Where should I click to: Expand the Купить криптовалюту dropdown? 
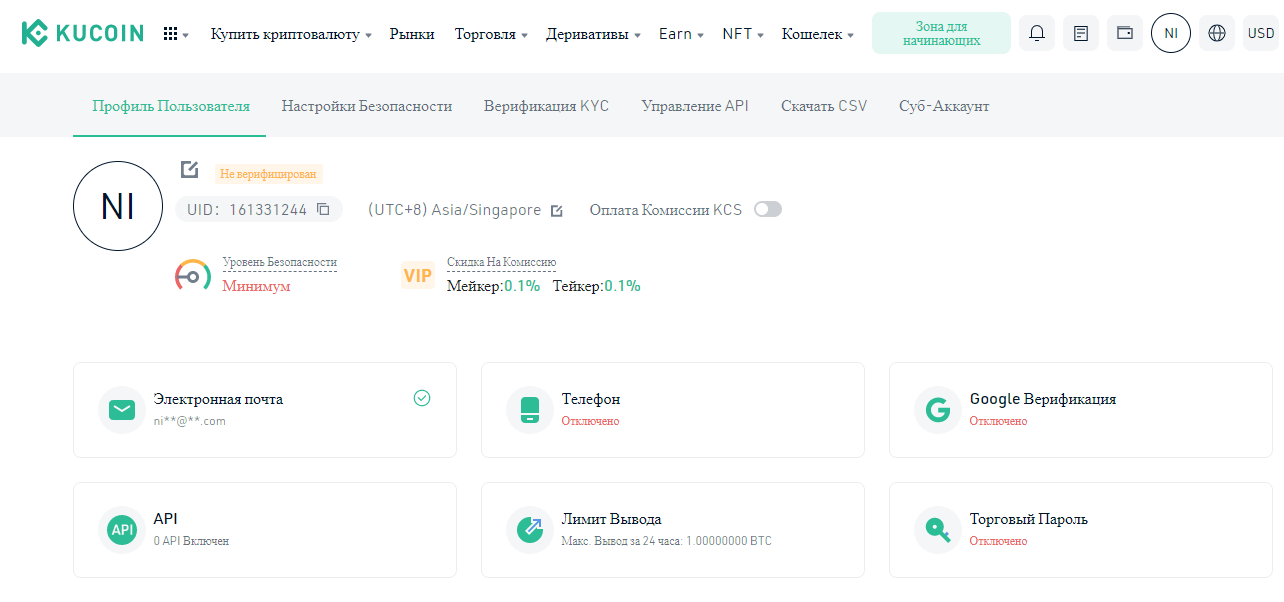[290, 34]
